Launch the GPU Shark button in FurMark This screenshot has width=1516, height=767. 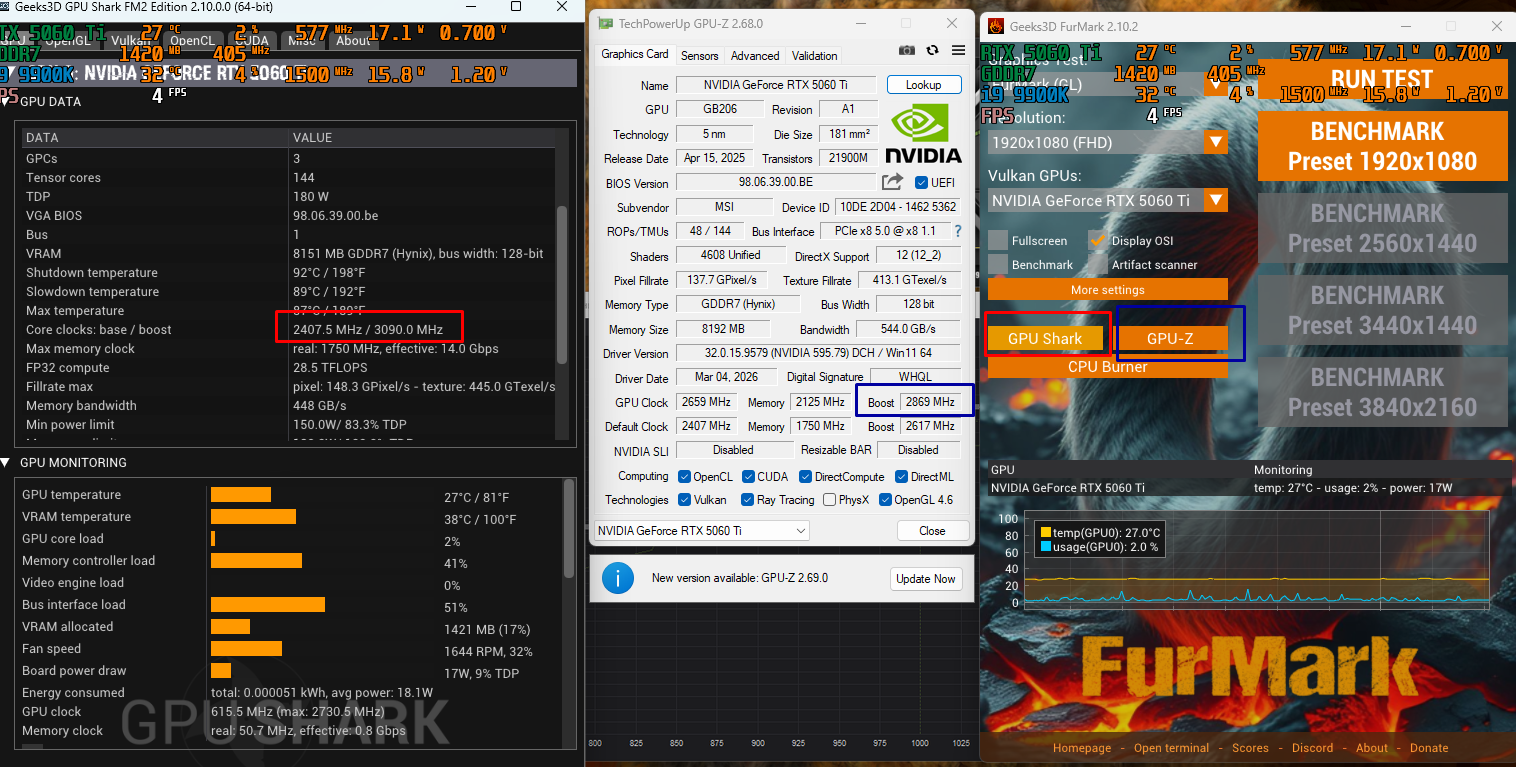tap(1045, 339)
